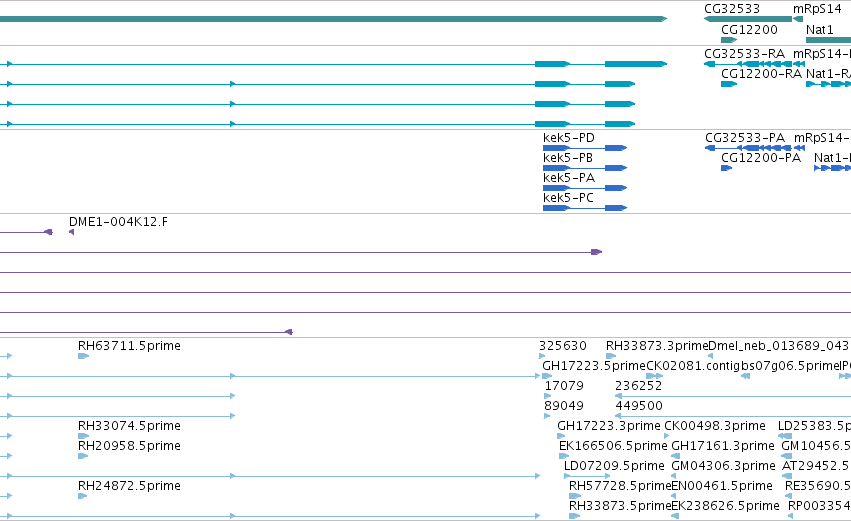Screen dimensions: 851x521
Task: Open the GH17223.5prime EST label
Action: 594,366
